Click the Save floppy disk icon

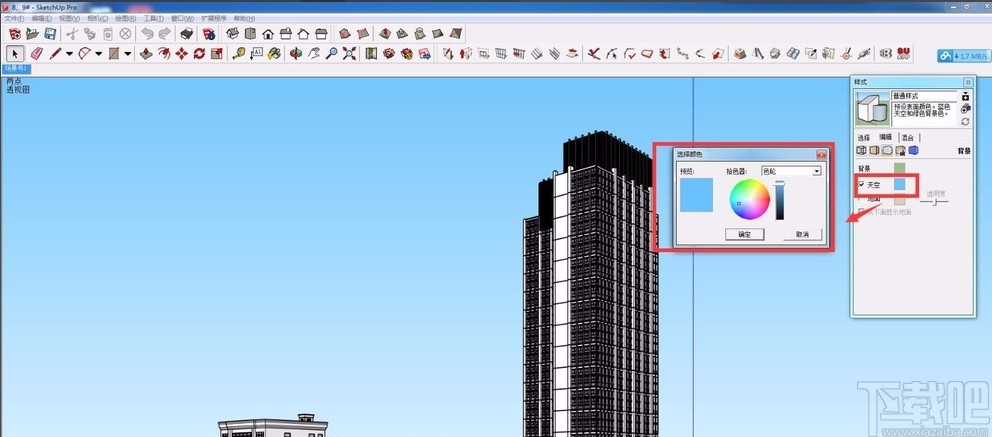pyautogui.click(x=50, y=34)
